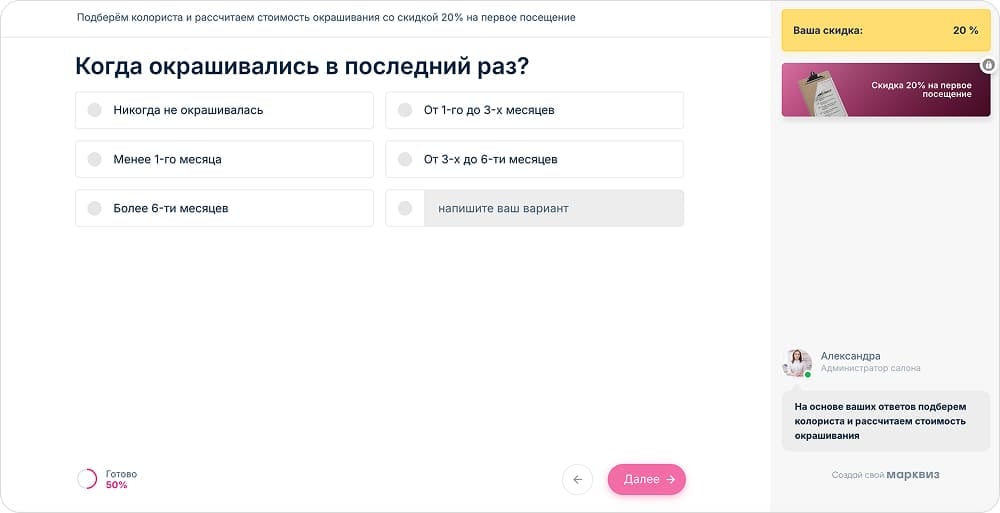
Task: Click the lock icon on discount banner
Action: point(988,64)
